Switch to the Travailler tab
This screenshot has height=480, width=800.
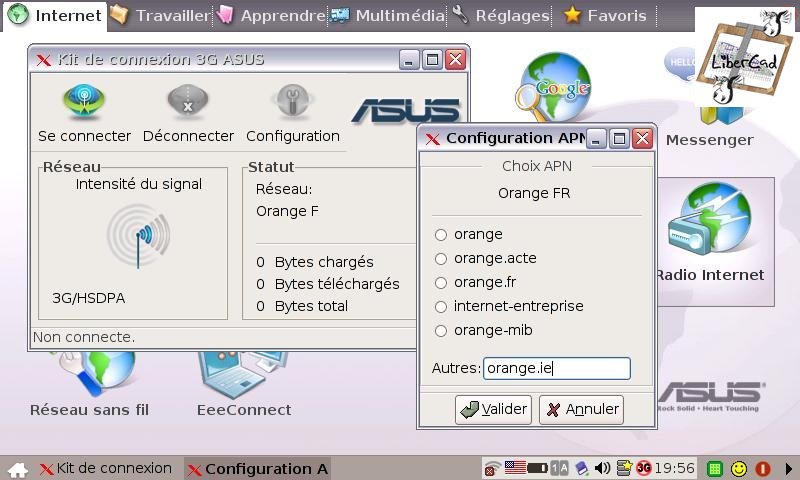[160, 16]
